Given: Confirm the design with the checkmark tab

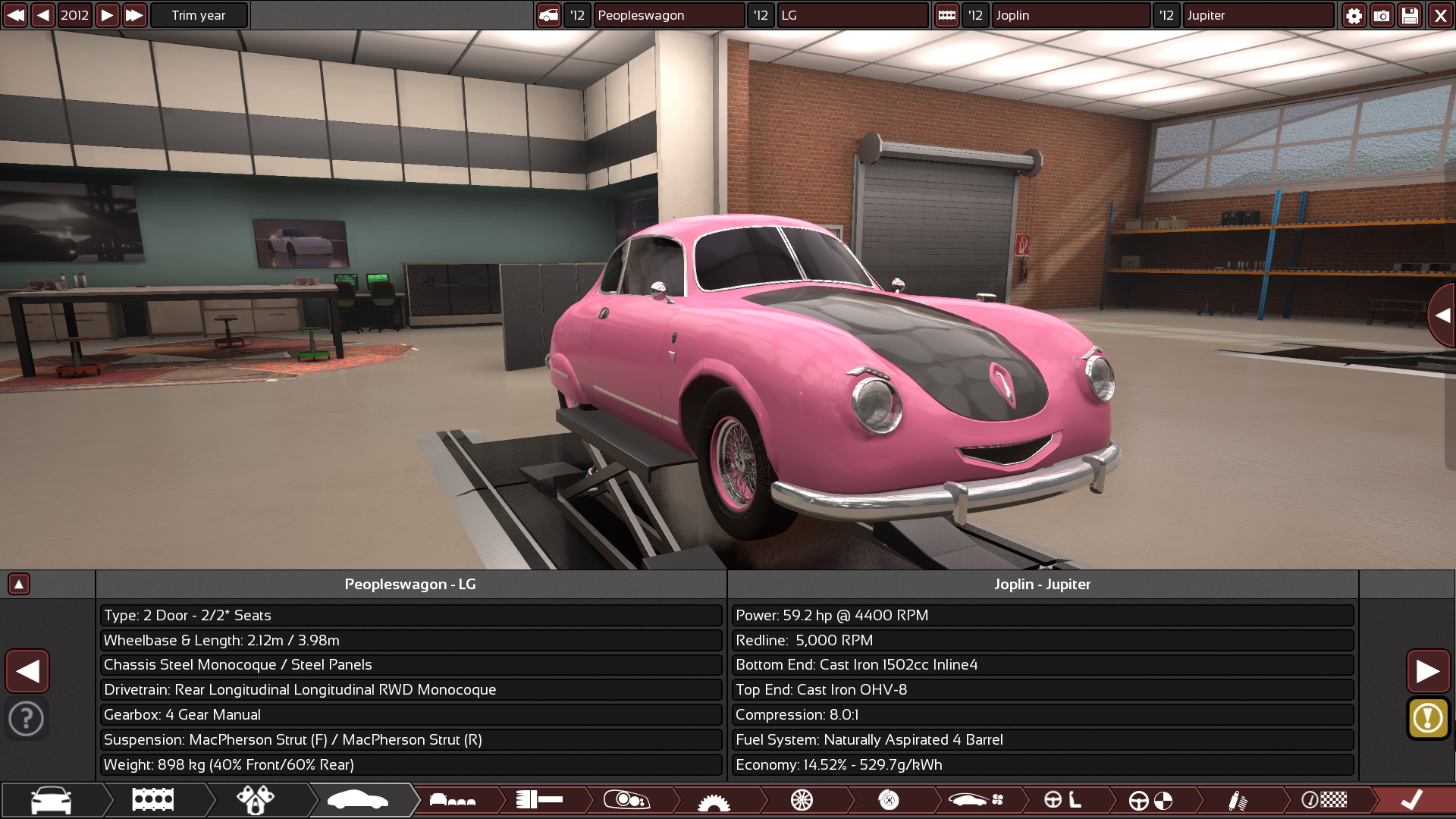Looking at the screenshot, I should click(x=1412, y=800).
